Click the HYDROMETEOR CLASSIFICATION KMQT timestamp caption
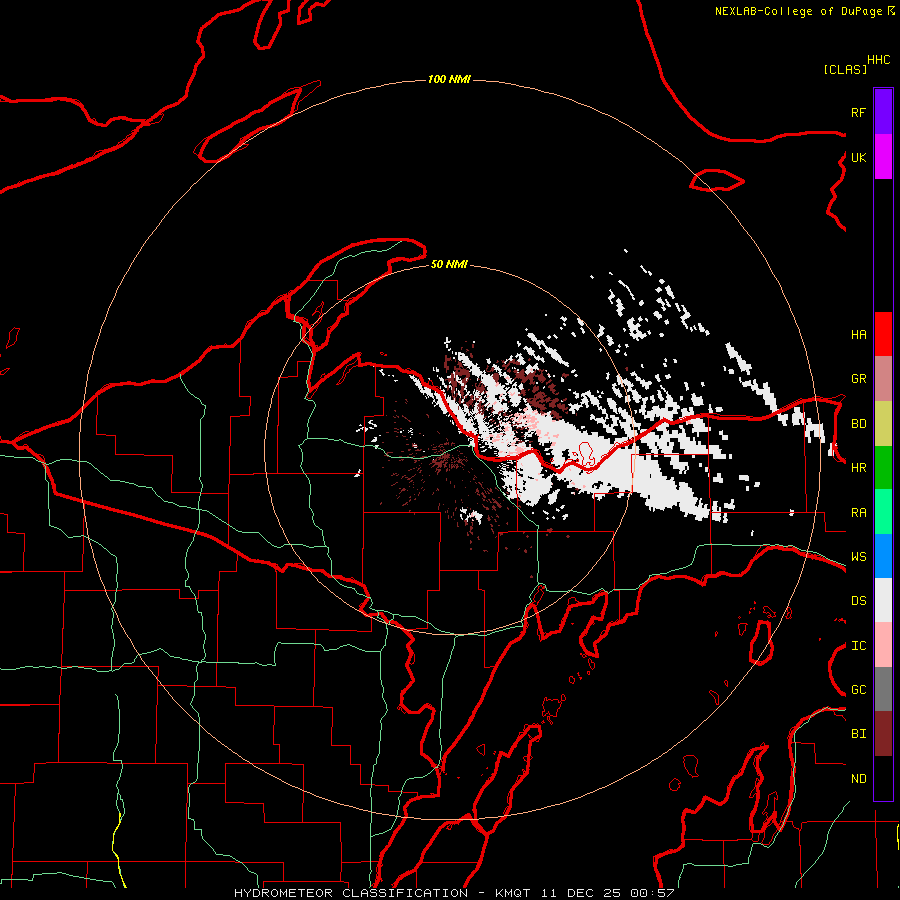 pos(454,893)
